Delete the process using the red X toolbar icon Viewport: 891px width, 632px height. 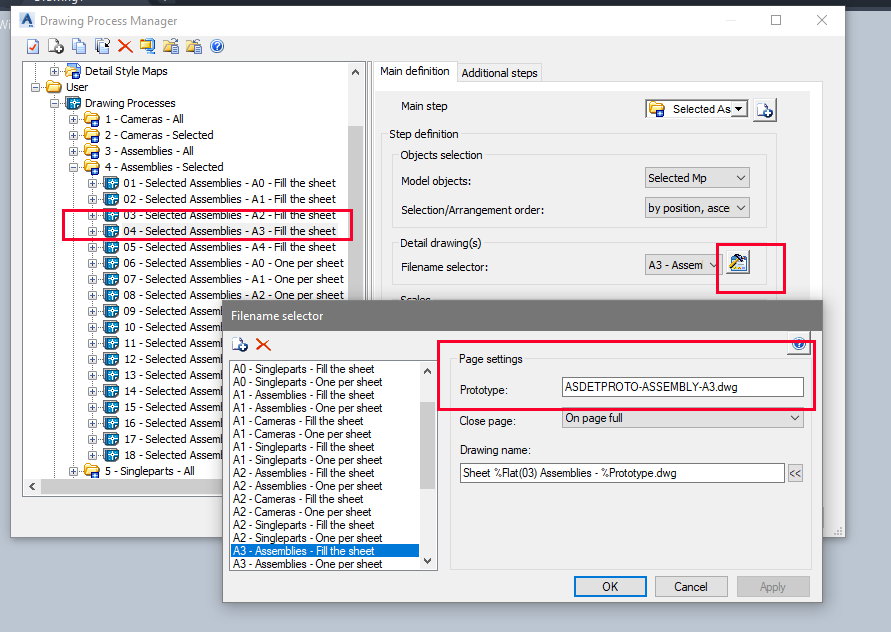tap(124, 46)
